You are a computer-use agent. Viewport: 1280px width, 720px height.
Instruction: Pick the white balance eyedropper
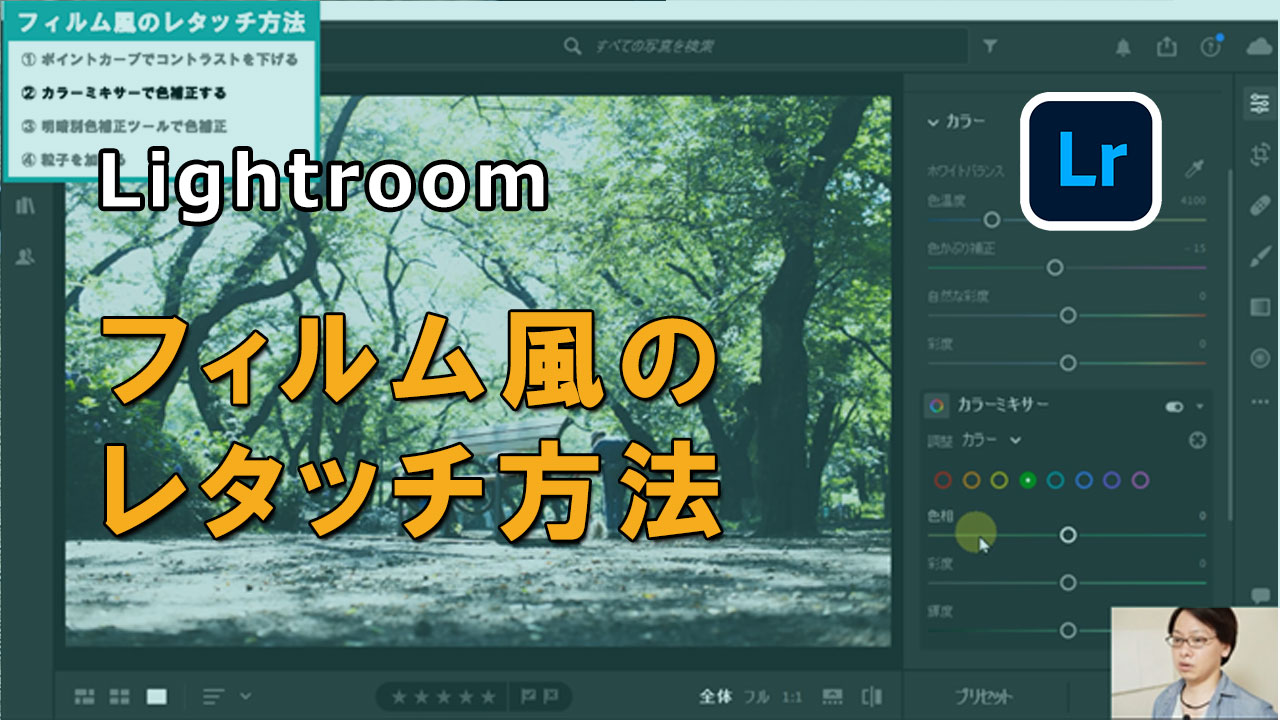pyautogui.click(x=1194, y=170)
